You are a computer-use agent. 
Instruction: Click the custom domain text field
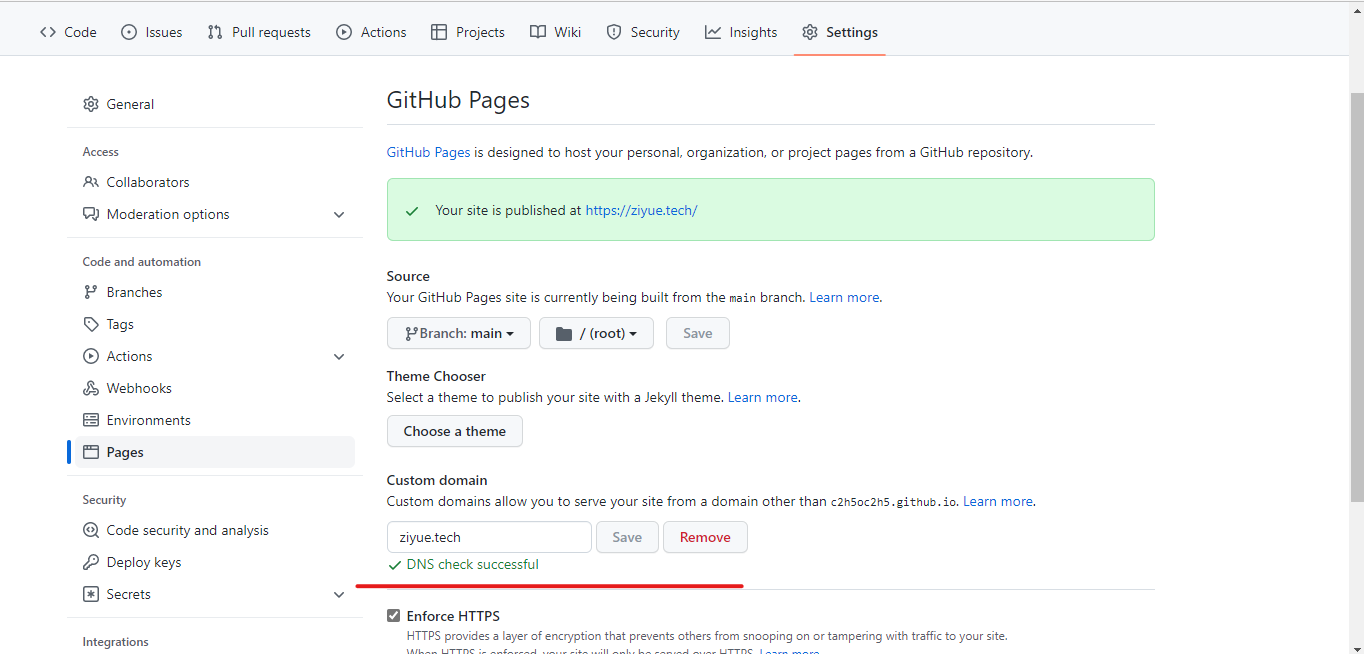[489, 537]
